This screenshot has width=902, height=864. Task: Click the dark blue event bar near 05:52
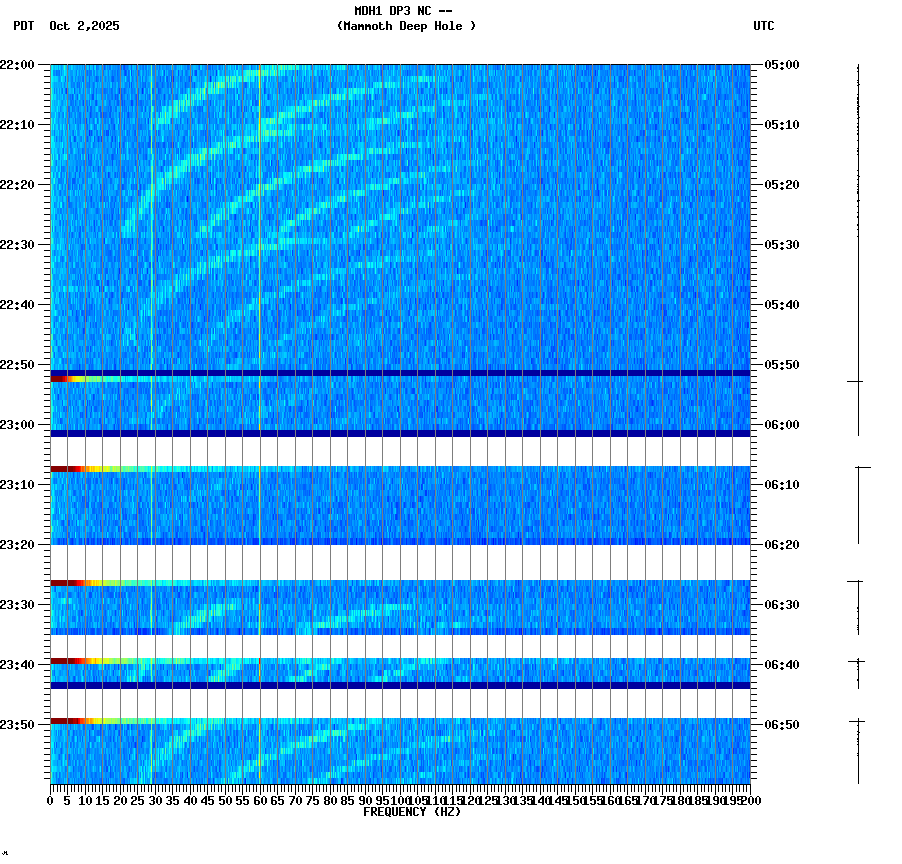tap(400, 372)
